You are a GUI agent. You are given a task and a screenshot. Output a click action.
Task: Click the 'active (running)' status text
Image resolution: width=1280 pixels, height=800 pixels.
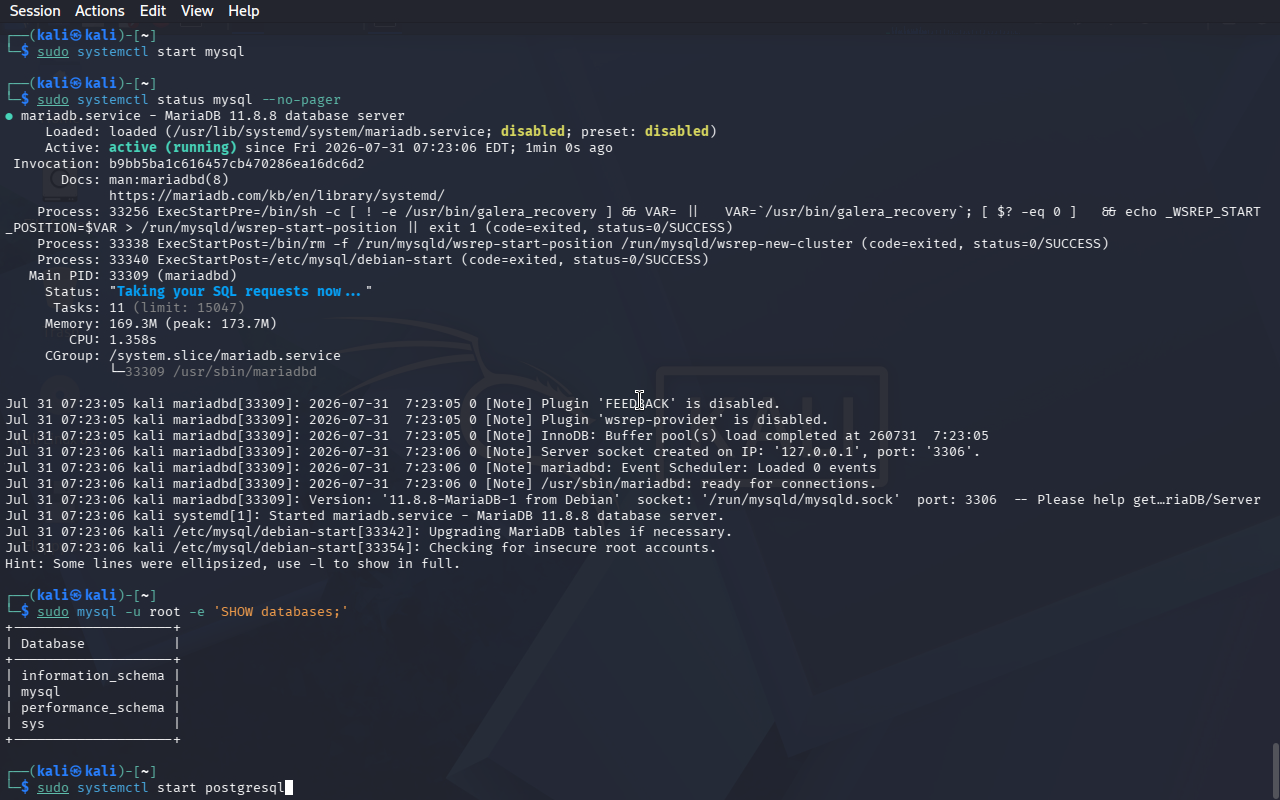[173, 147]
